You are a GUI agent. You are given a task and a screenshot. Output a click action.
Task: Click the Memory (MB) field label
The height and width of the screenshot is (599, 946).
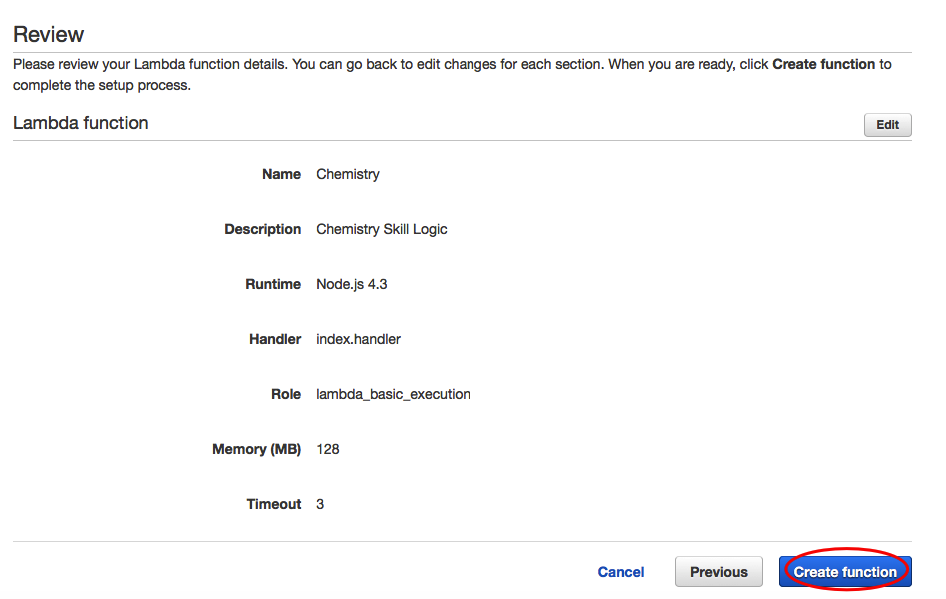click(x=256, y=449)
